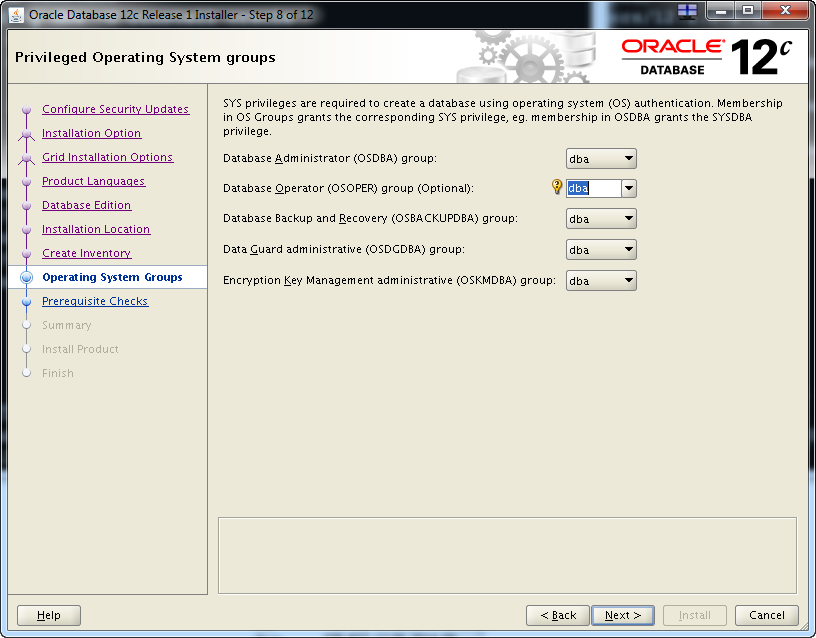This screenshot has width=816, height=638.
Task: Click the Summary step label
Action: point(67,325)
